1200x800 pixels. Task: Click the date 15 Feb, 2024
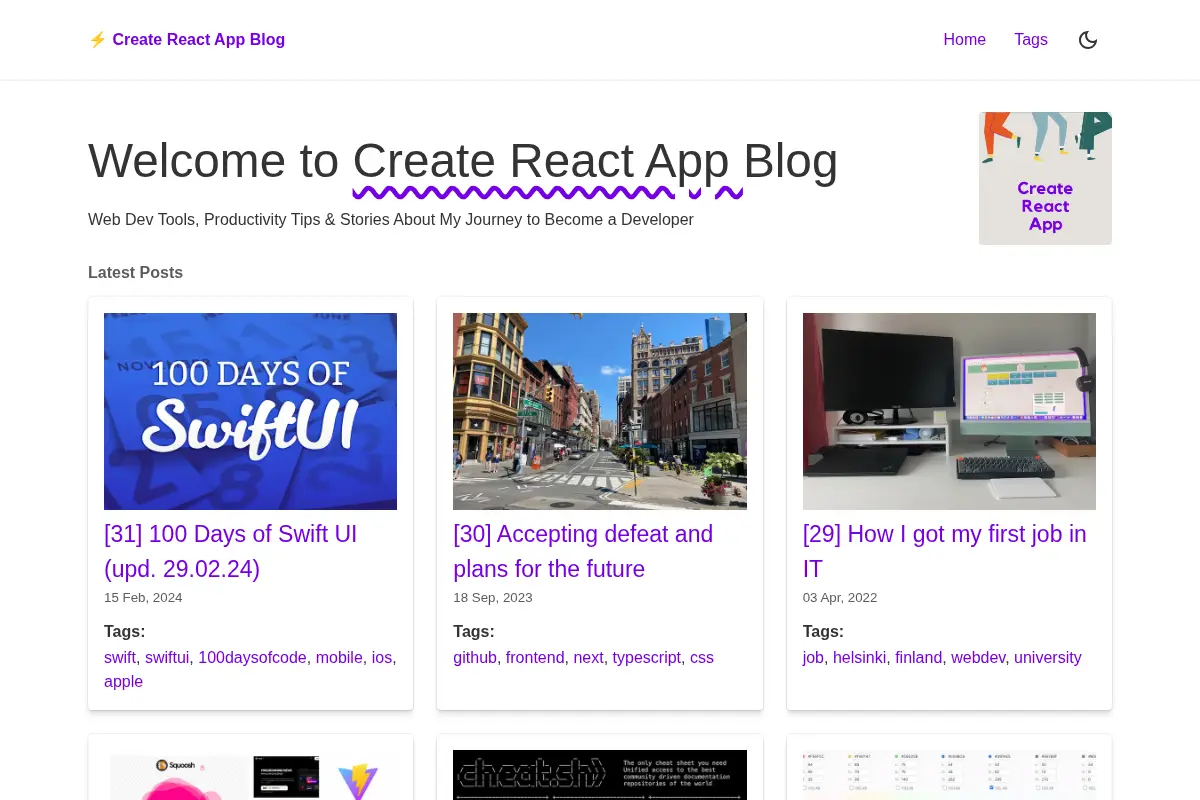pos(143,598)
